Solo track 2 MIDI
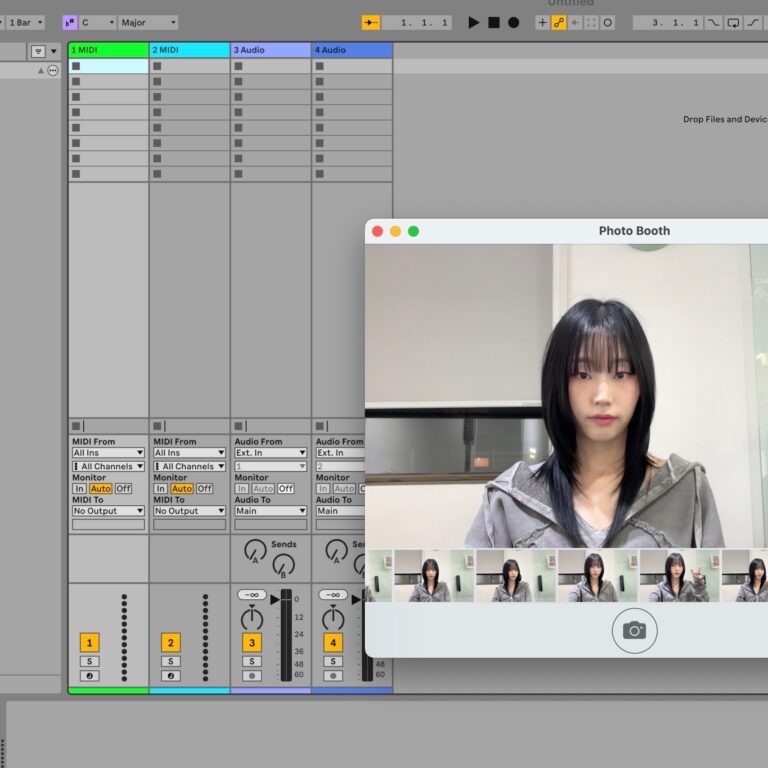The width and height of the screenshot is (768, 768). tap(171, 661)
